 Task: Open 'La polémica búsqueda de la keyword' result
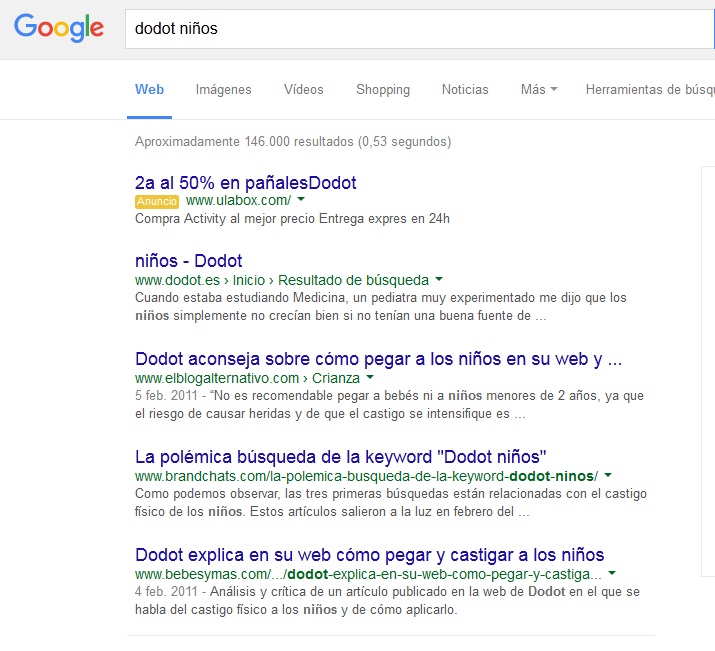pyautogui.click(x=341, y=457)
